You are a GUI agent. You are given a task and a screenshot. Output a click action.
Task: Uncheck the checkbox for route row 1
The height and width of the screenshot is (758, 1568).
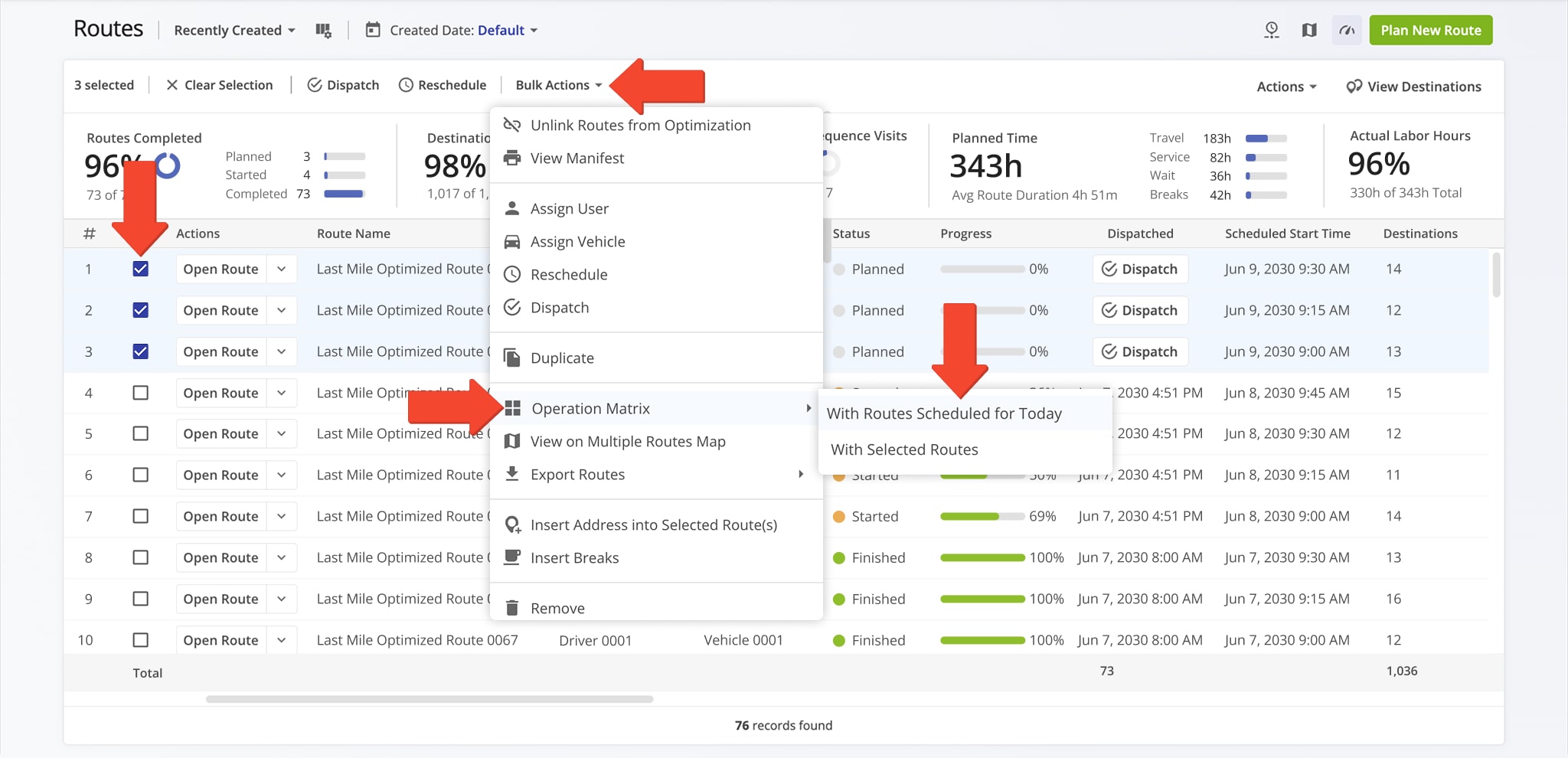point(140,269)
